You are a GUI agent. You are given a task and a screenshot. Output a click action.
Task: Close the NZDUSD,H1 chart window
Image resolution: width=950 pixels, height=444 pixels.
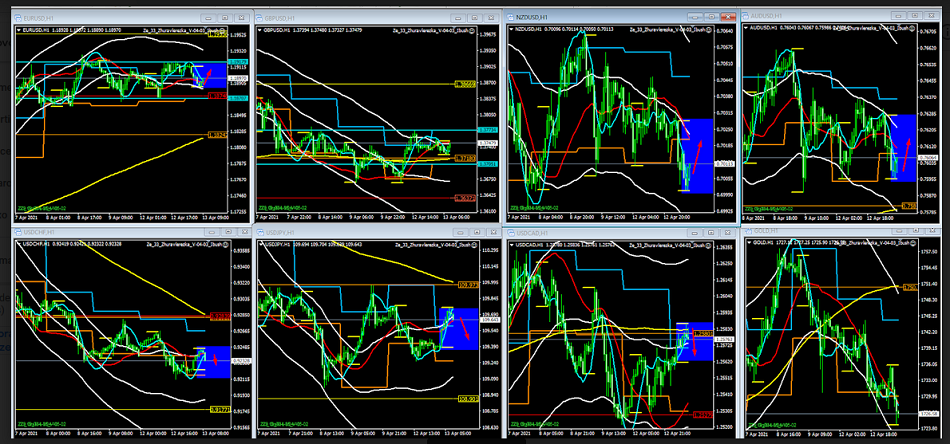point(729,17)
